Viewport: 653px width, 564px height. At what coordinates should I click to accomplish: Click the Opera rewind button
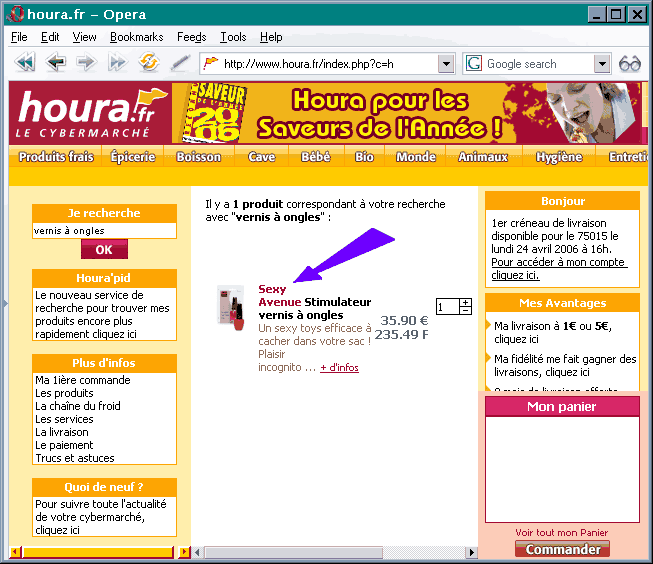[25, 63]
